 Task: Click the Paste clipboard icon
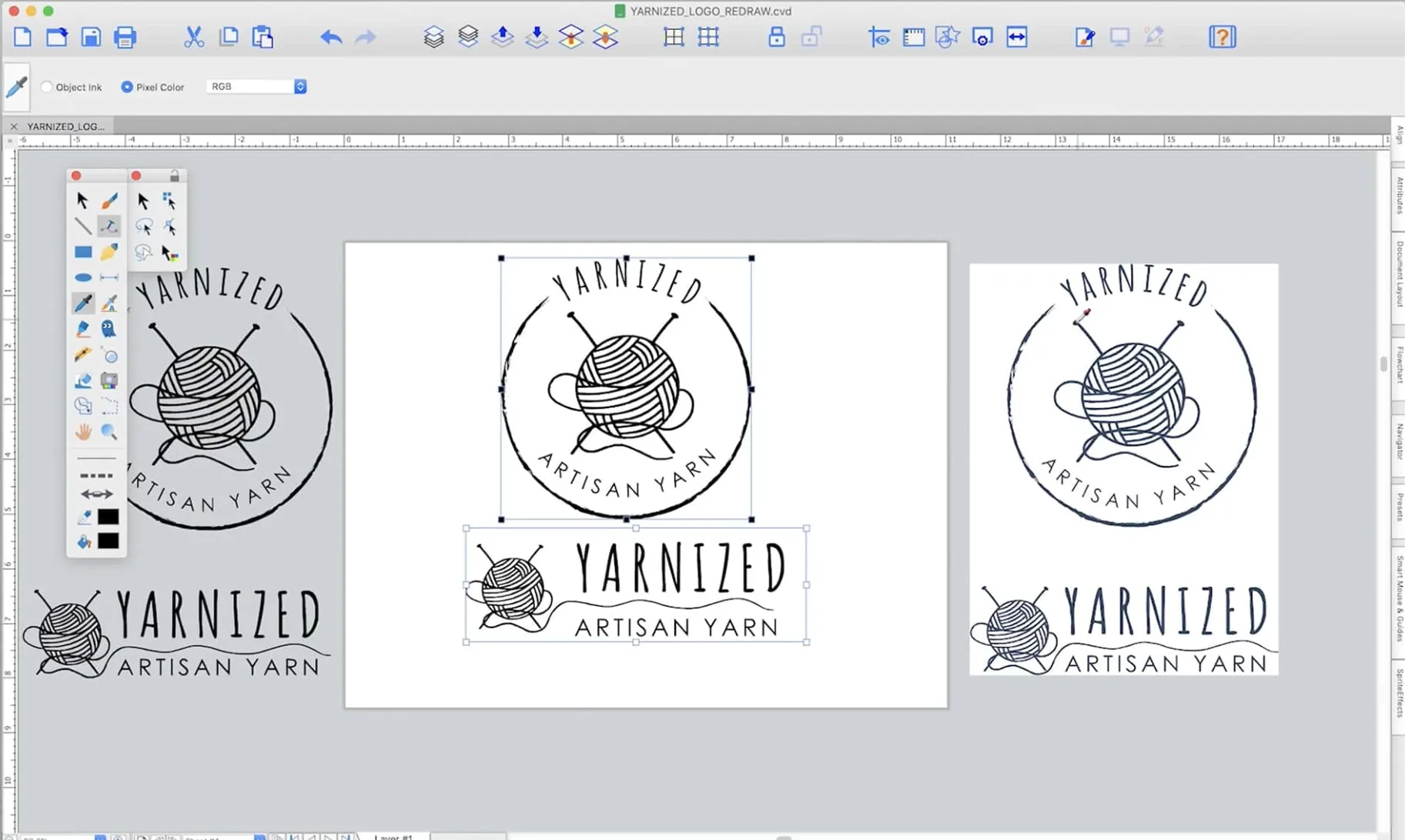coord(263,37)
